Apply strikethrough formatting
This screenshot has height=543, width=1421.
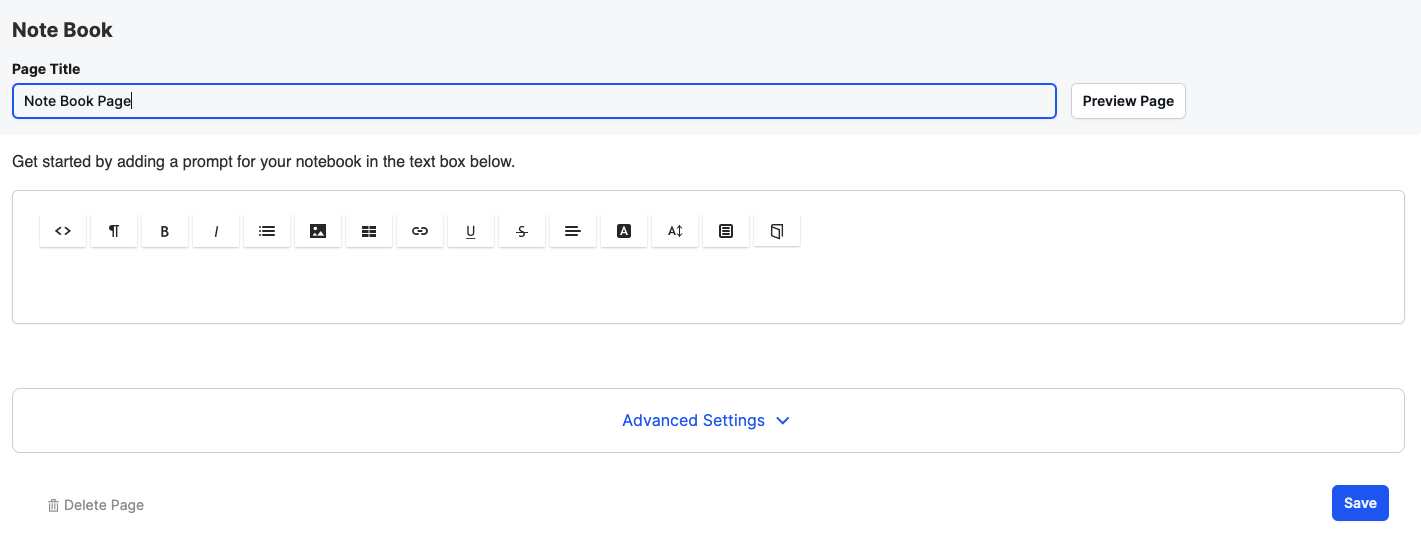coord(522,231)
